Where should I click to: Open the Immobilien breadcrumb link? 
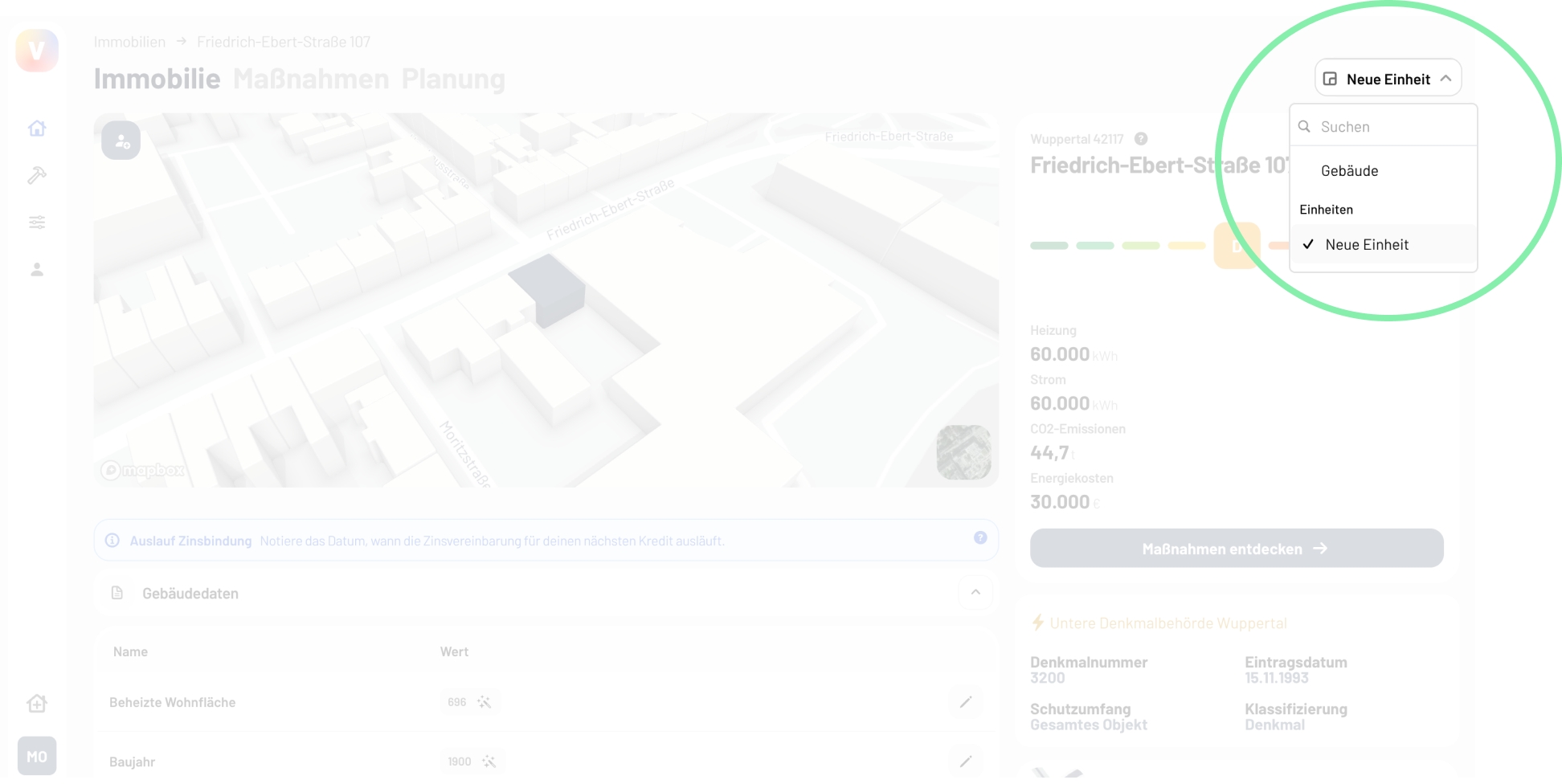(129, 42)
